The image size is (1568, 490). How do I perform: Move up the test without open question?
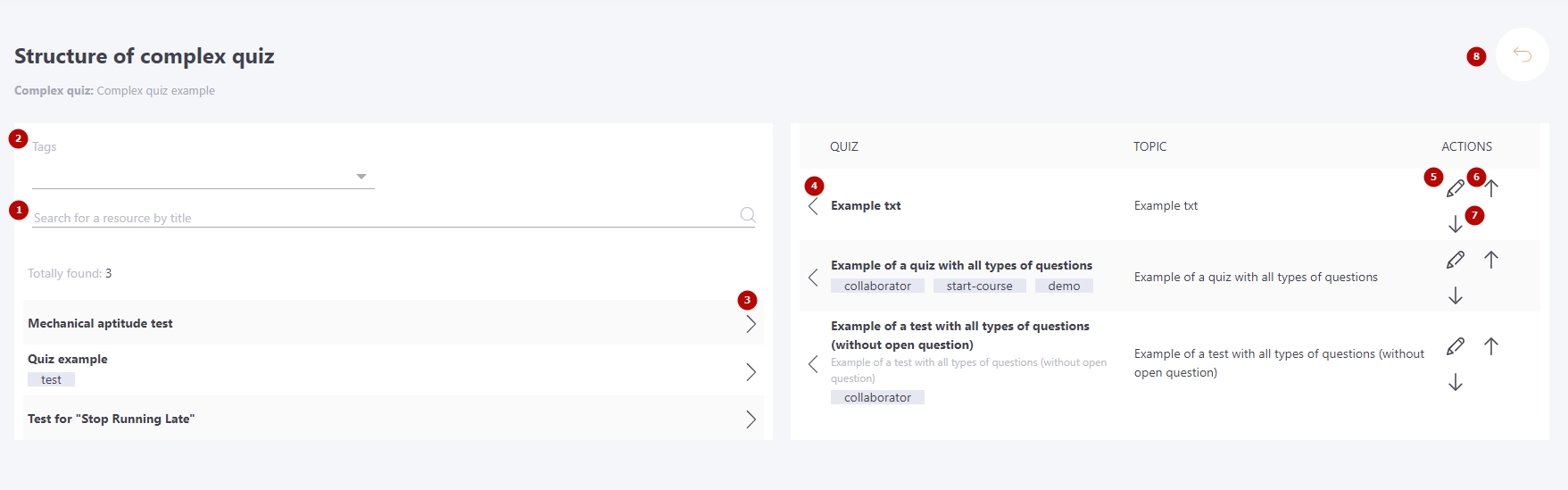click(1491, 346)
